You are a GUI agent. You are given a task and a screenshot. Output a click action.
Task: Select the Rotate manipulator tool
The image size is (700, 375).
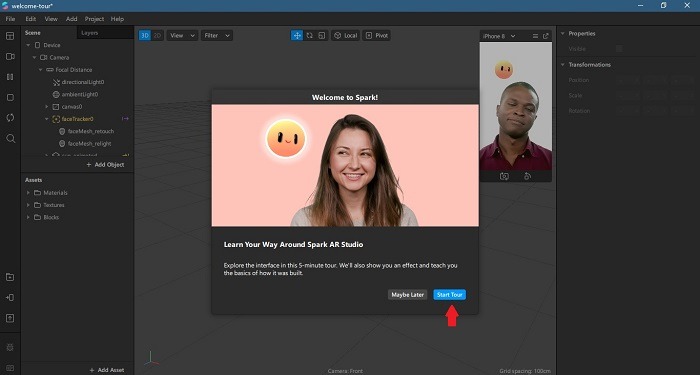pos(309,35)
